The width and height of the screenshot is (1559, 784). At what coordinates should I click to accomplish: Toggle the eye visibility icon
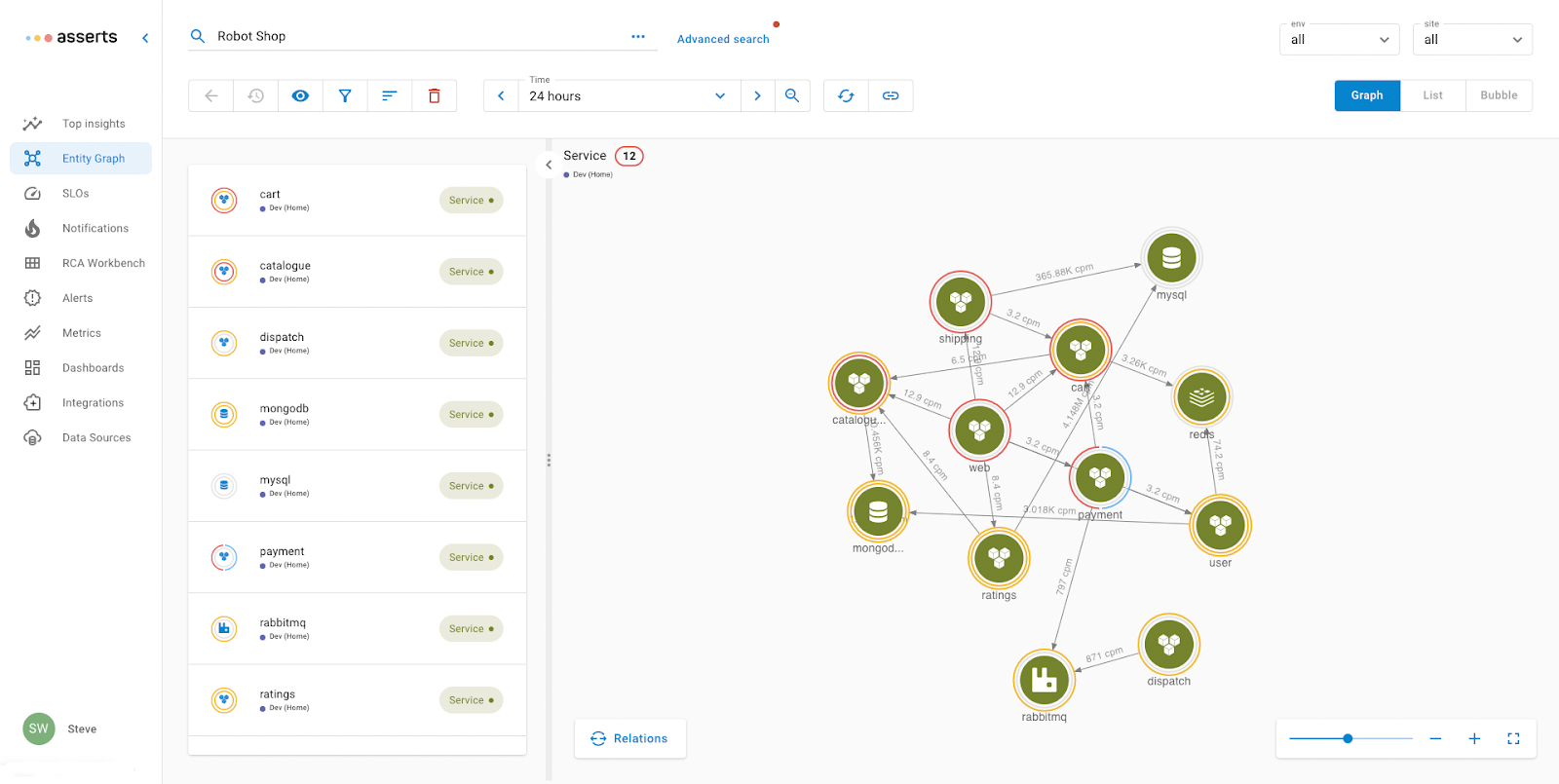coord(300,95)
